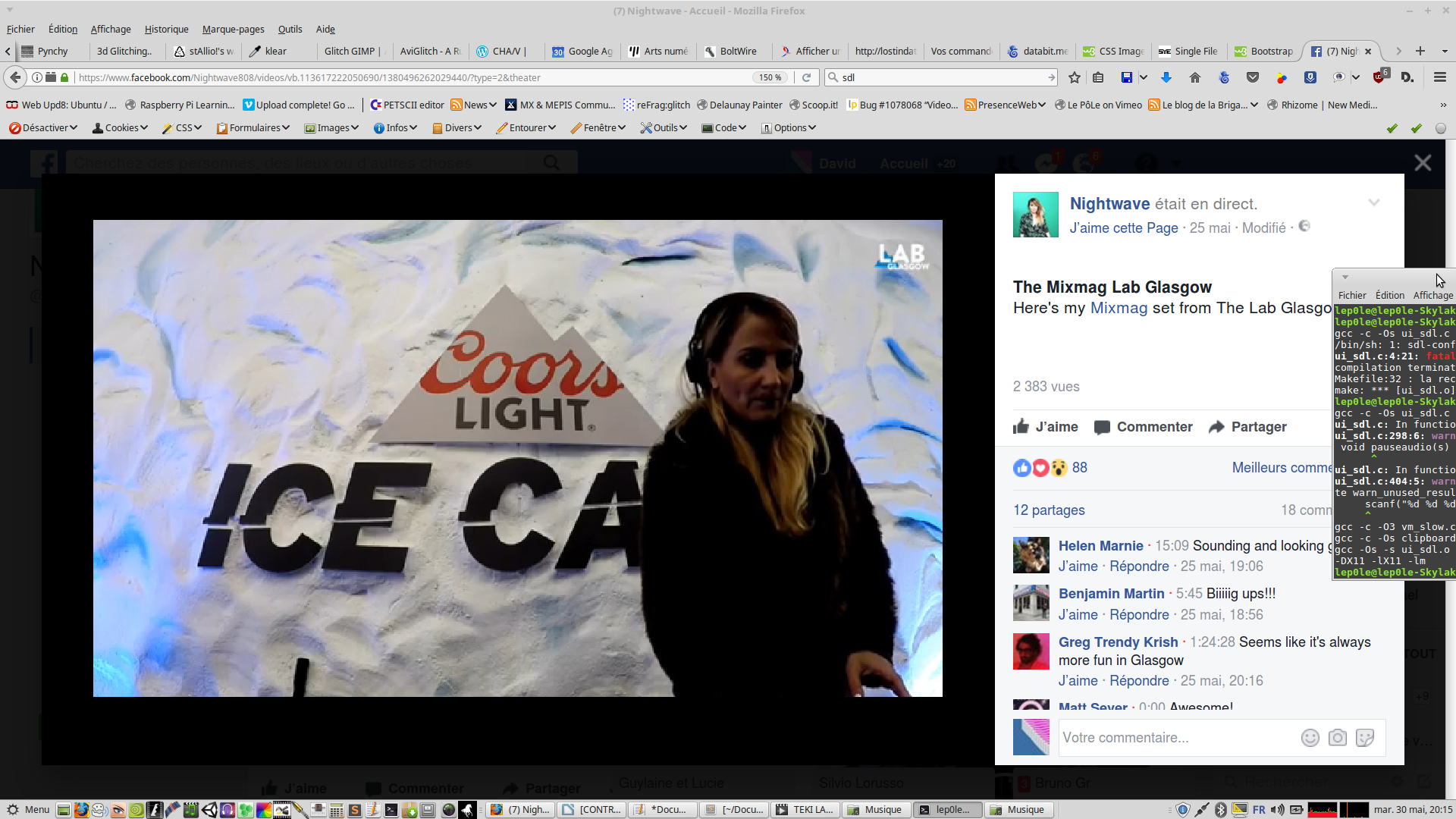Click the Firefox home button
This screenshot has height=819, width=1456.
pos(1195,77)
